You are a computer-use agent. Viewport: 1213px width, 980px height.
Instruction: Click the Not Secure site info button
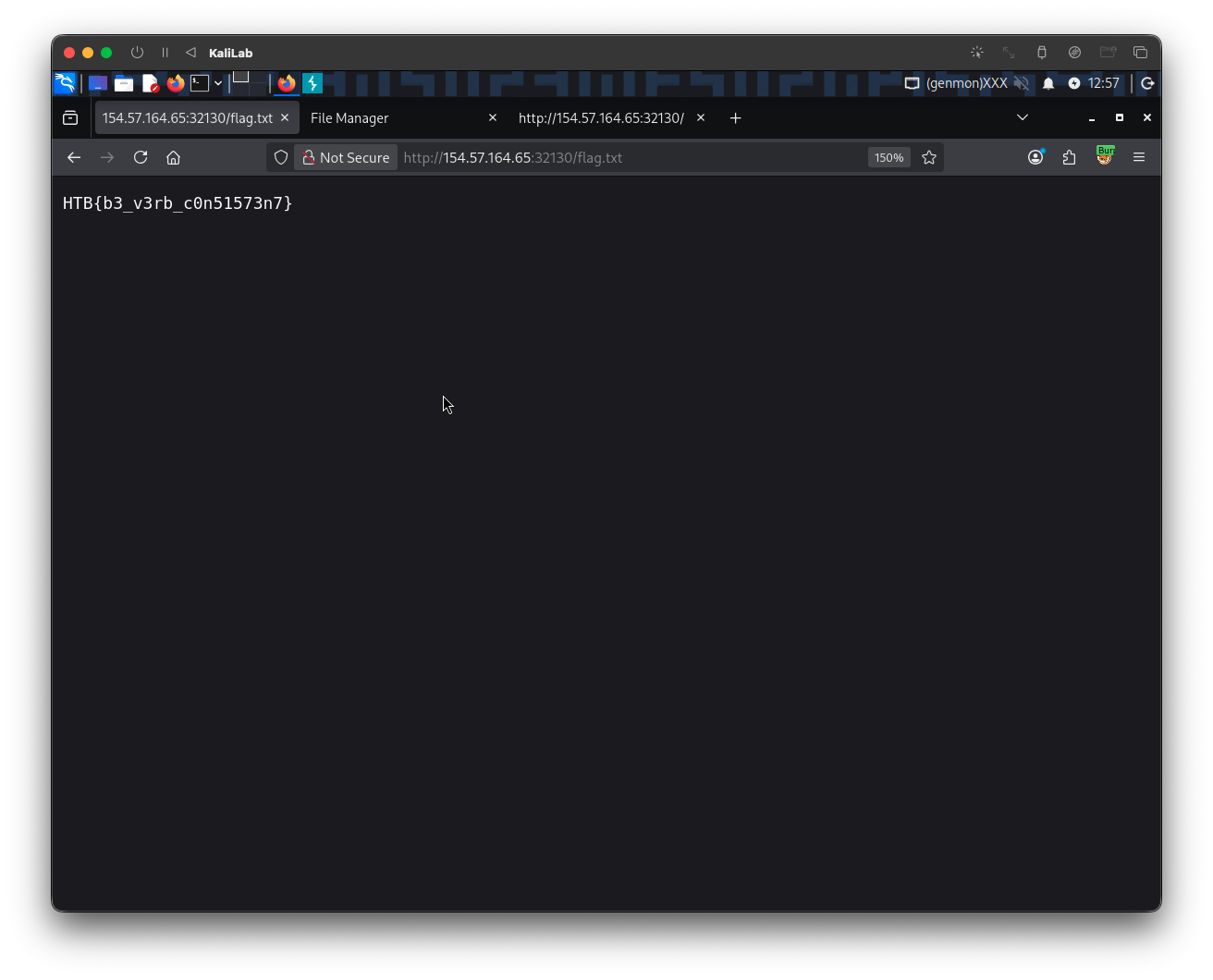[346, 157]
